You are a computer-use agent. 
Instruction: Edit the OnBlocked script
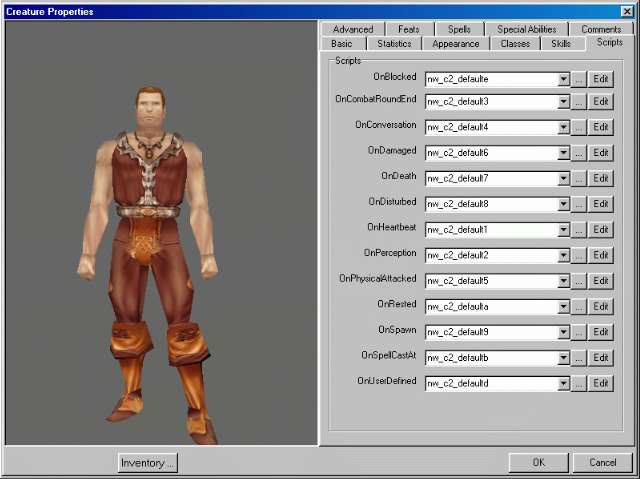click(x=601, y=79)
